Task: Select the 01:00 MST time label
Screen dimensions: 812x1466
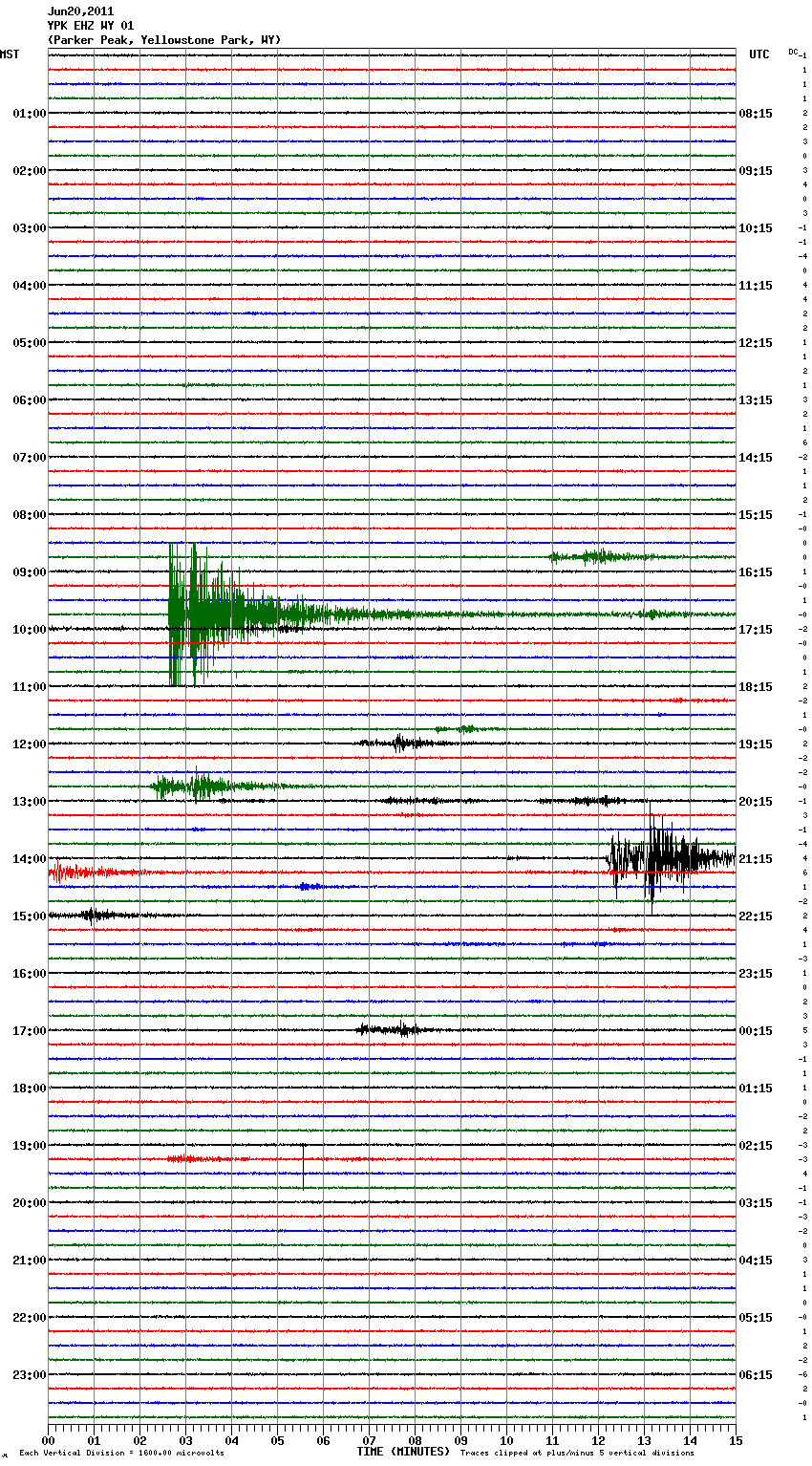Action: click(29, 114)
